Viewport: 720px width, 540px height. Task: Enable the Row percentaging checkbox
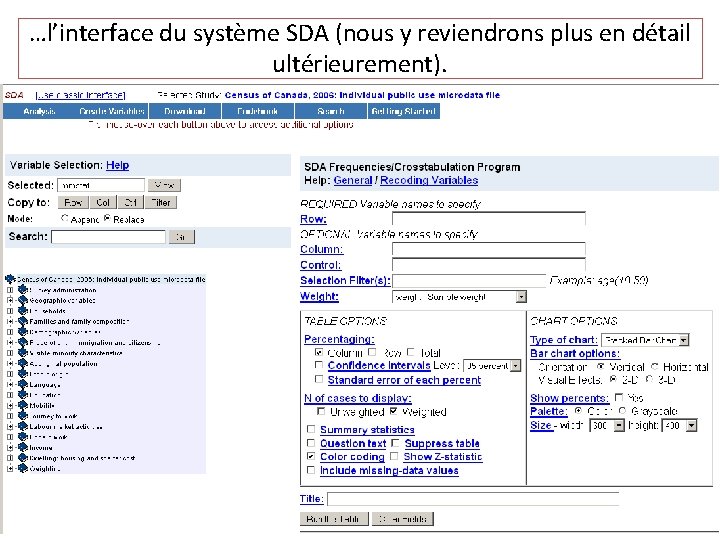coord(372,352)
